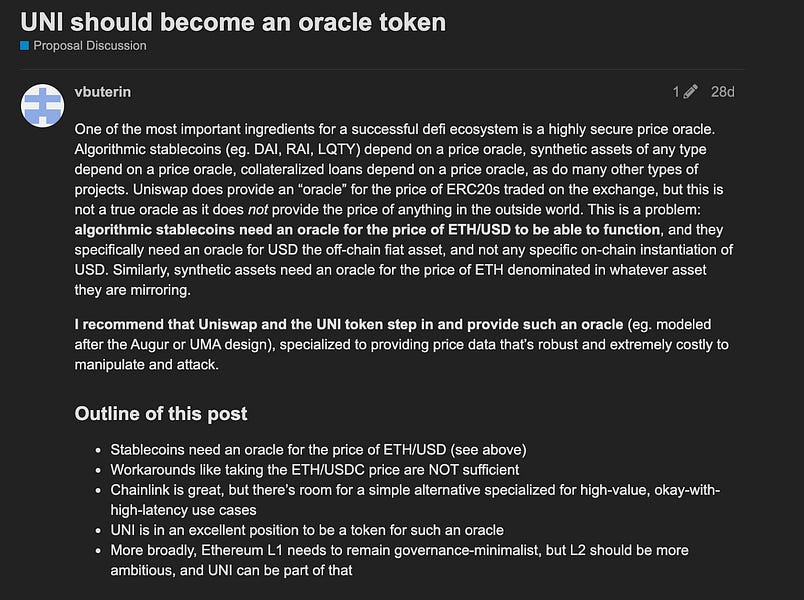
Task: Click vbuterin's avatar image
Action: click(43, 106)
